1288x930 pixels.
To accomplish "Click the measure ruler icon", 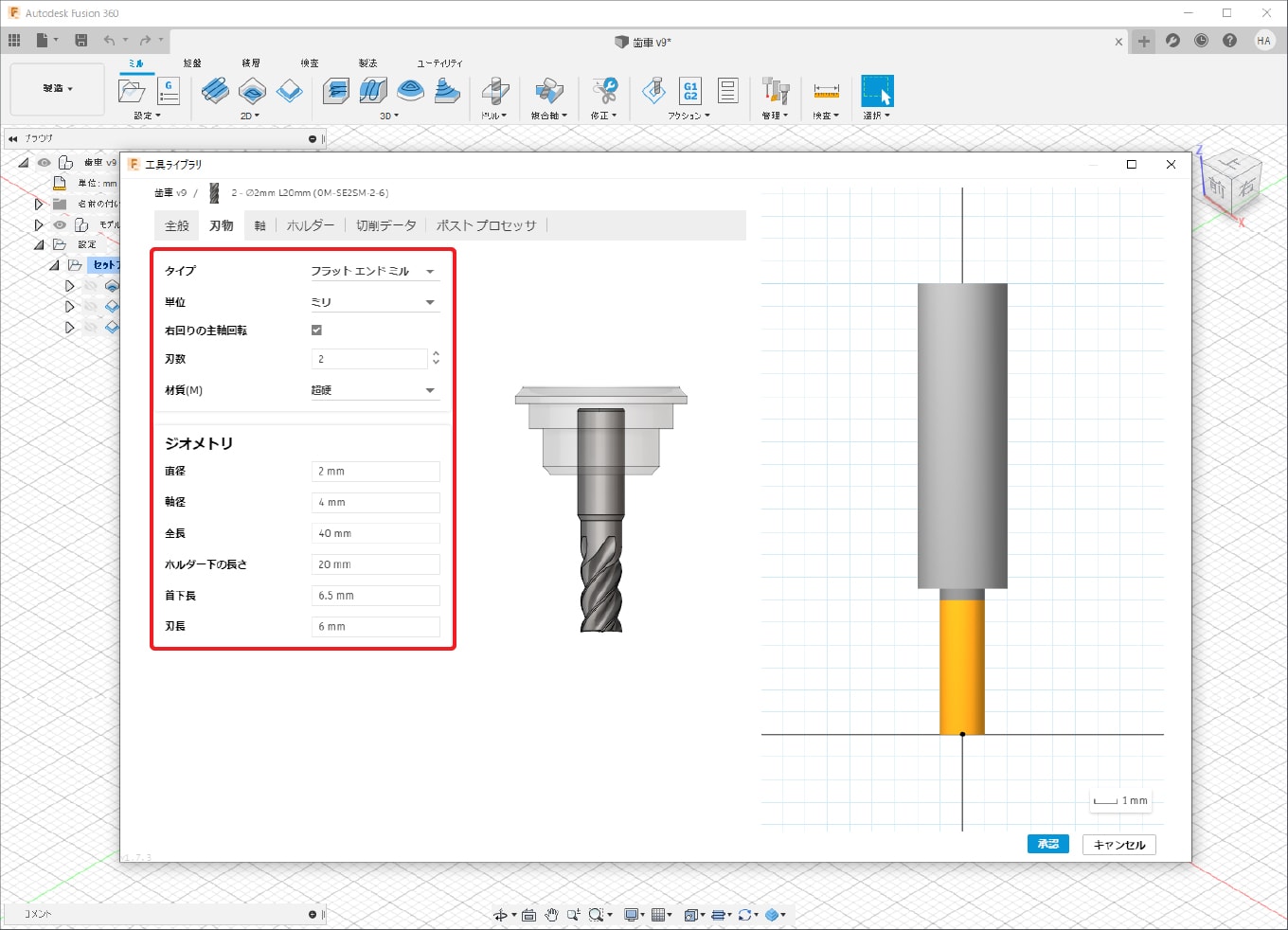I will tap(826, 91).
